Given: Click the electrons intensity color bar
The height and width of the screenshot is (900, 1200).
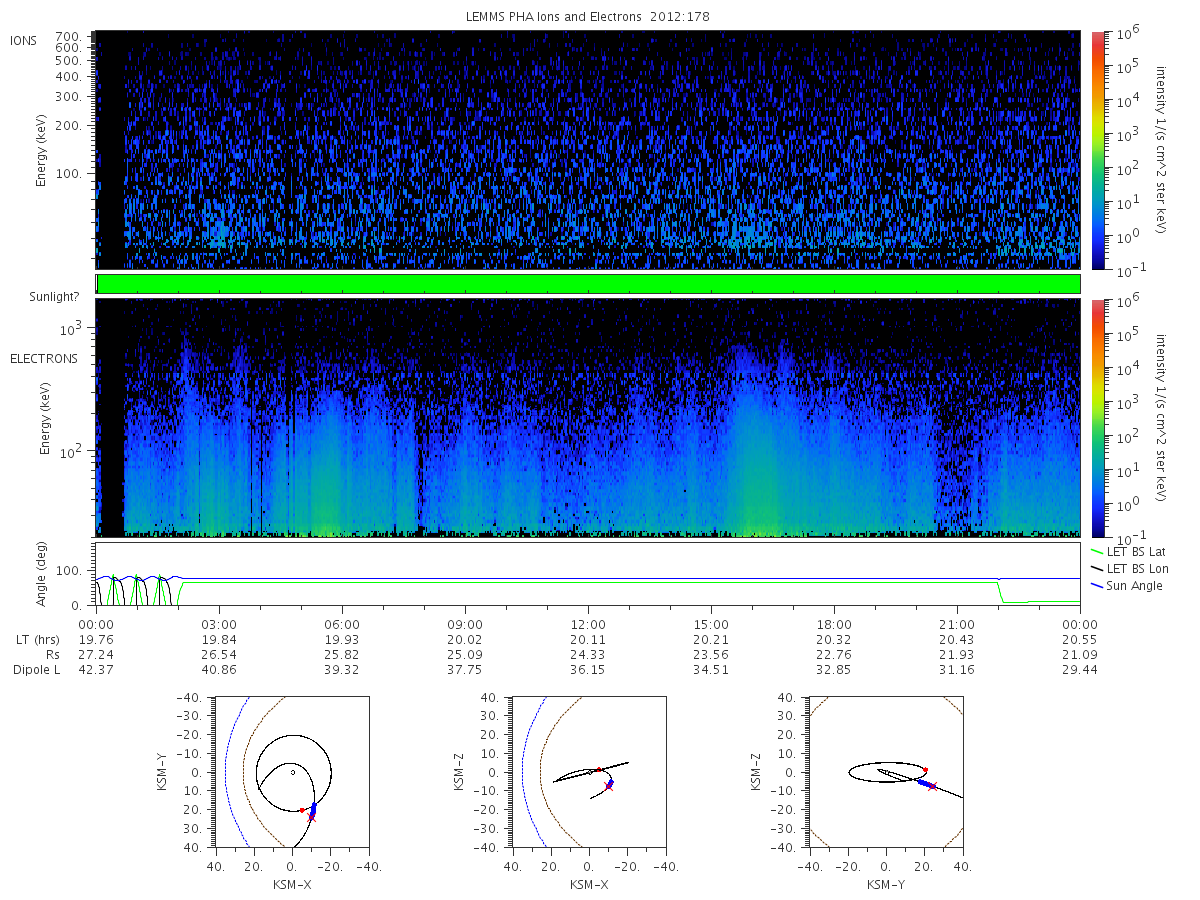Looking at the screenshot, I should (x=1097, y=417).
